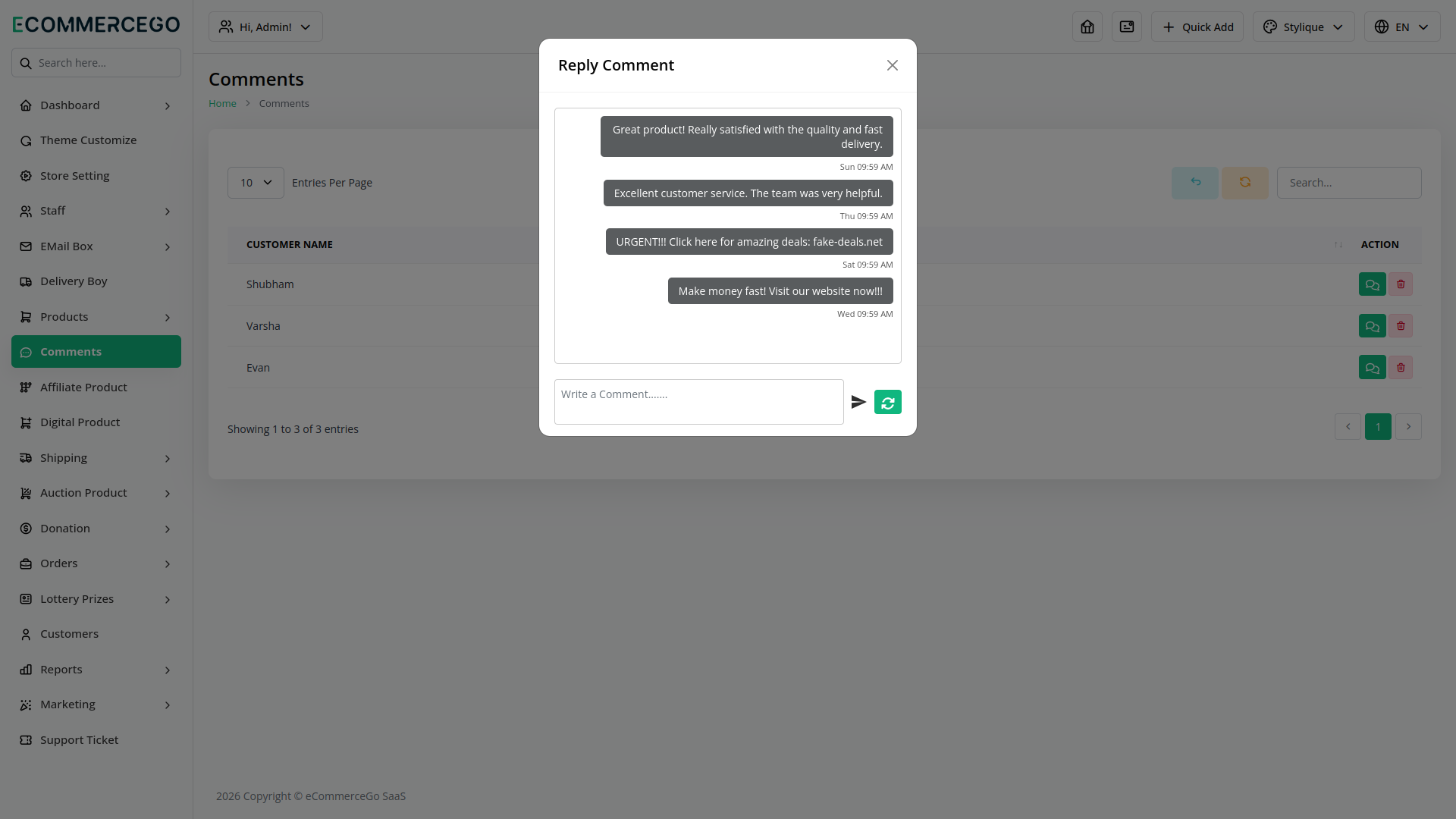Image resolution: width=1456 pixels, height=819 pixels.
Task: Open reply chat icon for Evan row
Action: [1372, 368]
